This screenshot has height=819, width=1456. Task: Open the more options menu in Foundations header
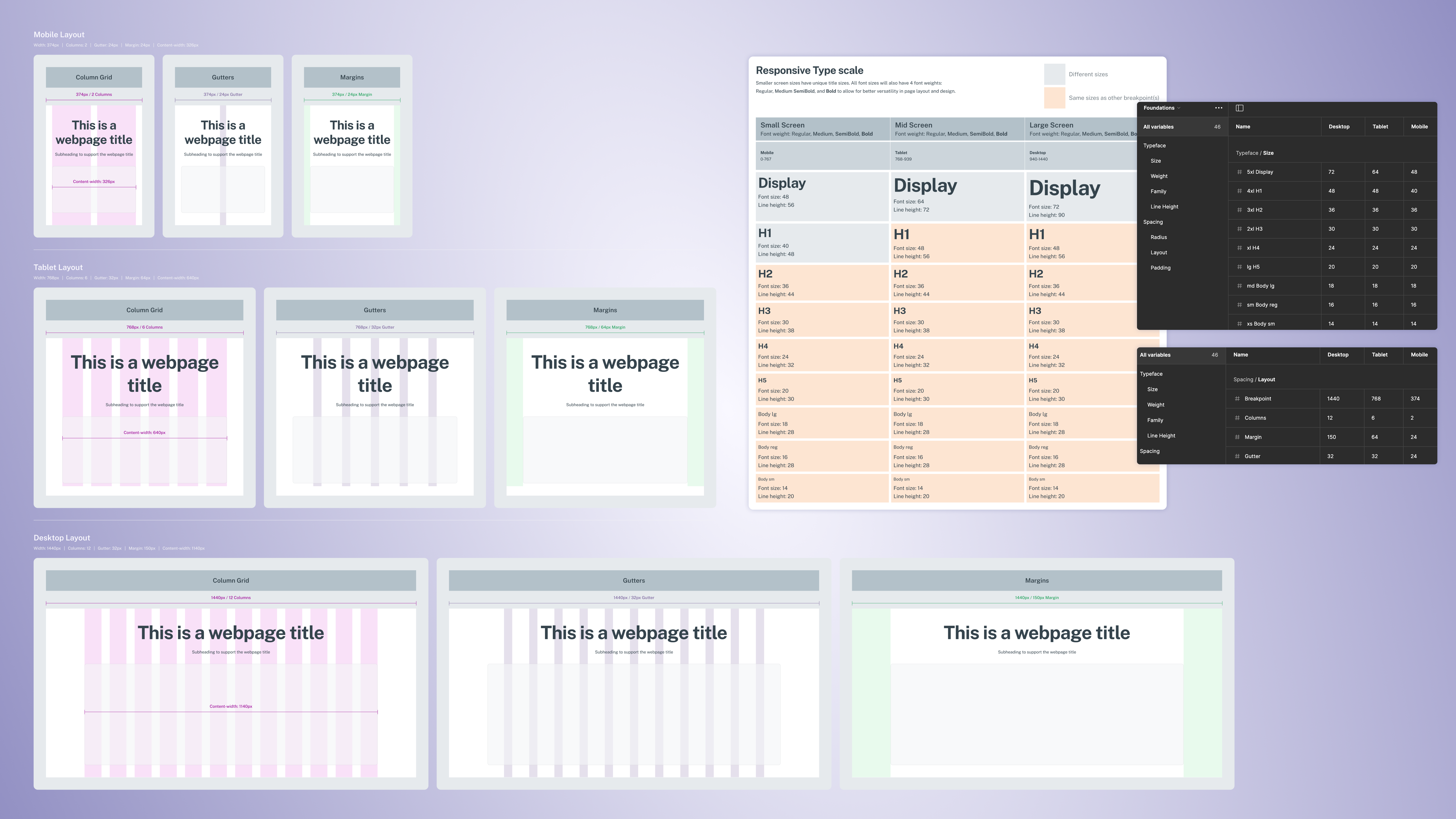pos(1219,108)
